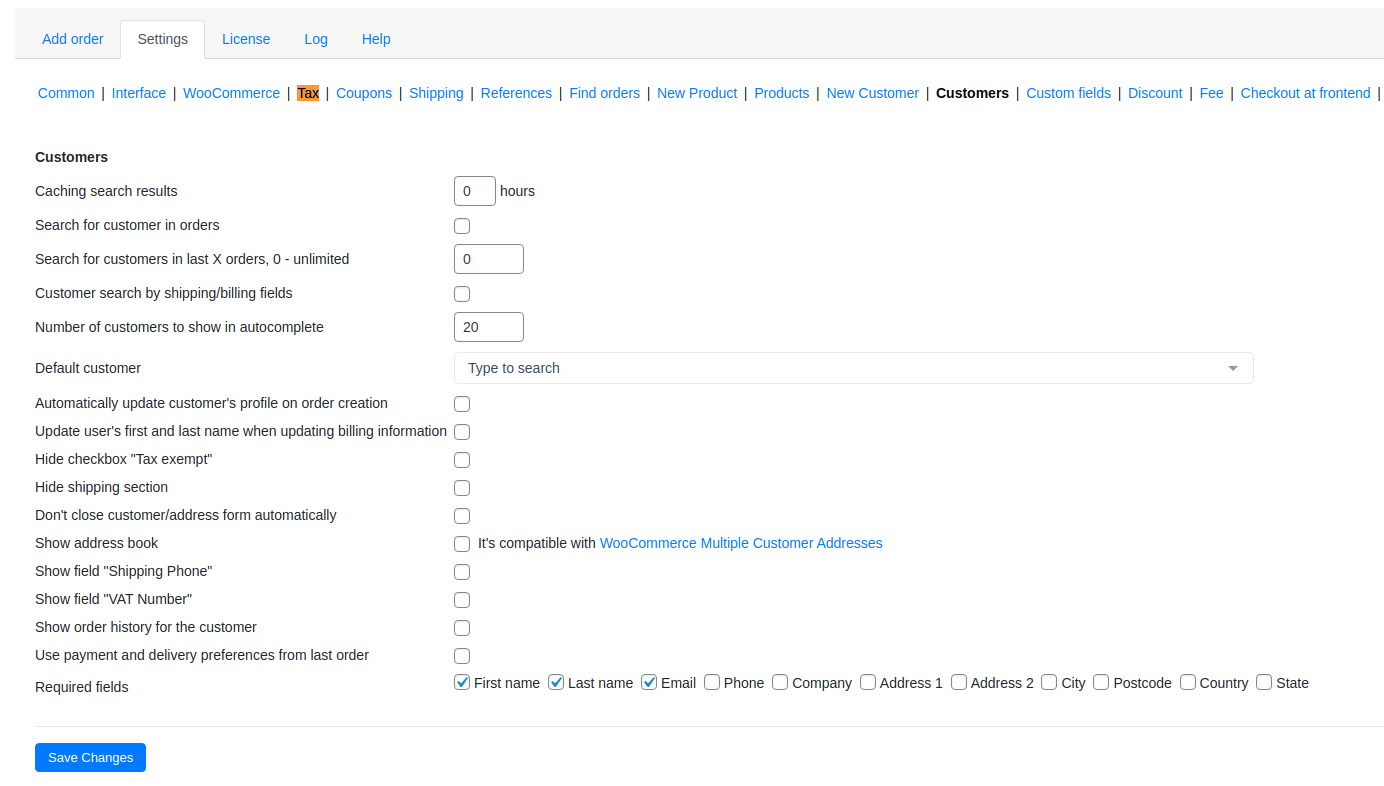Check Hide shipping section option
This screenshot has height=786, width=1384.
pyautogui.click(x=462, y=488)
